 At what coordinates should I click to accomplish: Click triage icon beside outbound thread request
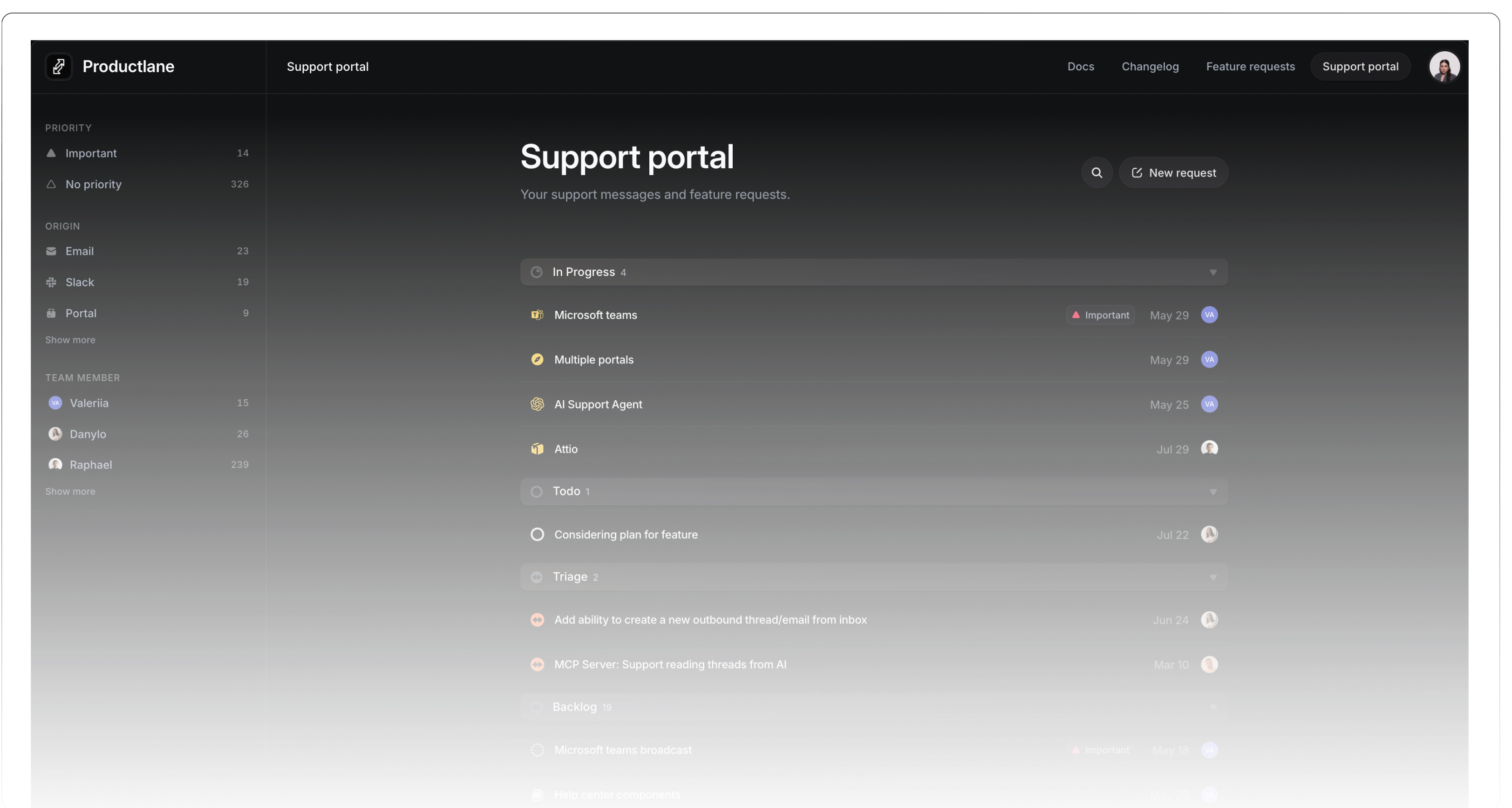537,619
